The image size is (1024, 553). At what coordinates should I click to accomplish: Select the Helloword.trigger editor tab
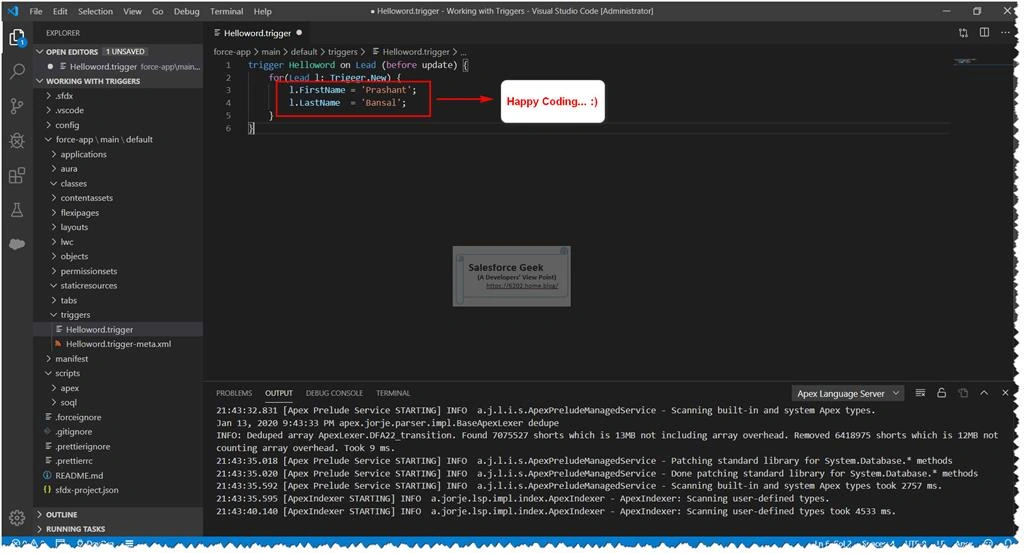pyautogui.click(x=259, y=33)
